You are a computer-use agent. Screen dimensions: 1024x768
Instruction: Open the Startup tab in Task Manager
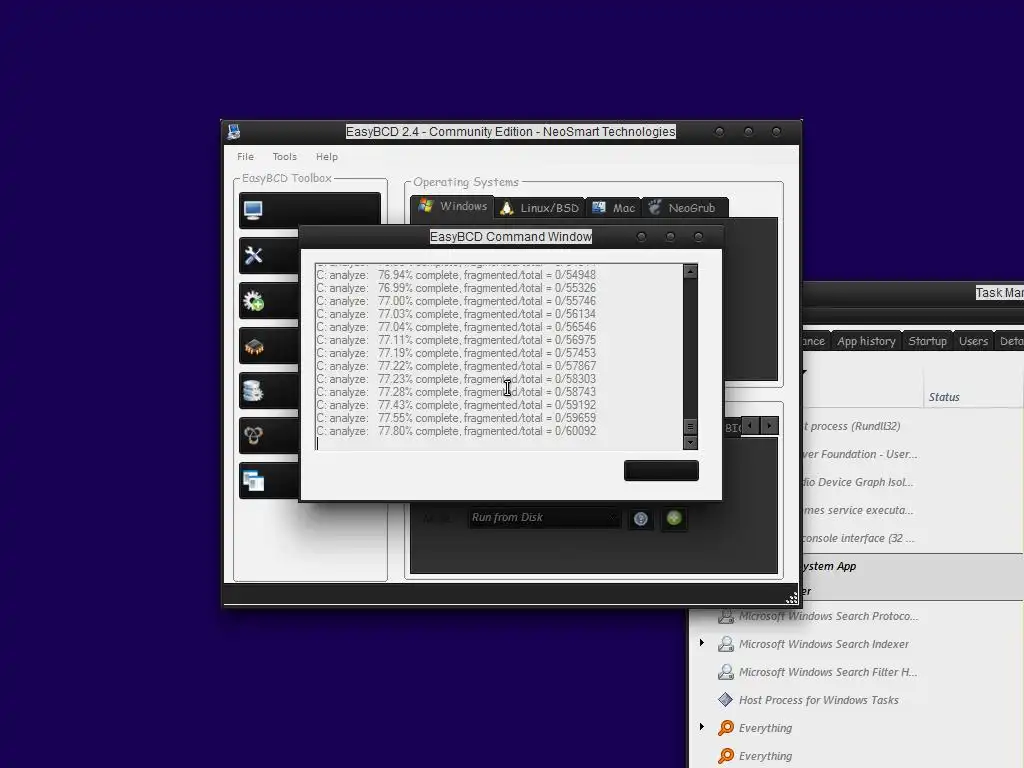[927, 342]
